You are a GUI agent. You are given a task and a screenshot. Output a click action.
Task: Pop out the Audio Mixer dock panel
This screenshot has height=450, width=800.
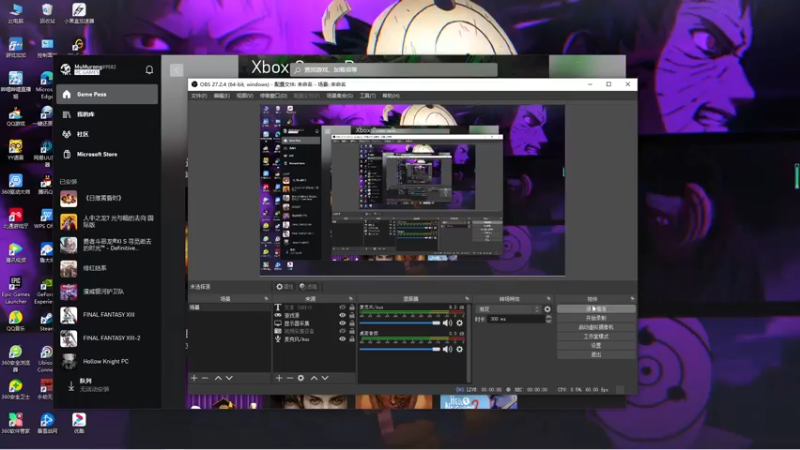point(467,298)
